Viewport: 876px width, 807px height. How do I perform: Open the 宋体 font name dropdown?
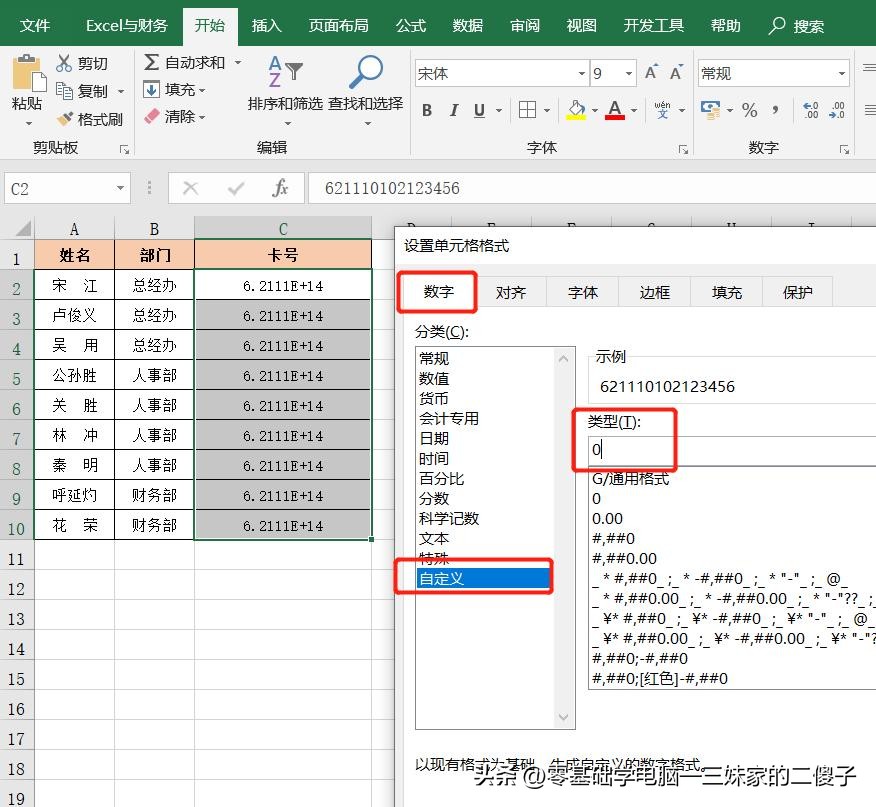[583, 72]
